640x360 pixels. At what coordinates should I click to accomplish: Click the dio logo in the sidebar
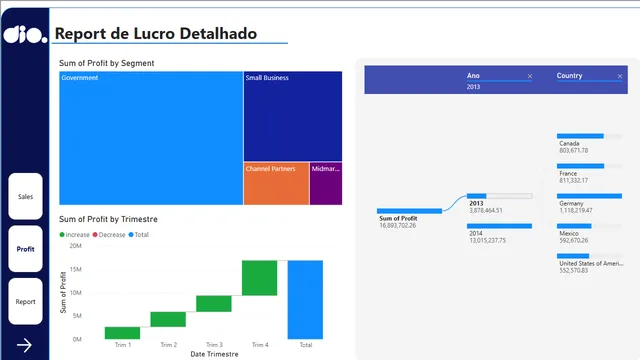pos(25,34)
